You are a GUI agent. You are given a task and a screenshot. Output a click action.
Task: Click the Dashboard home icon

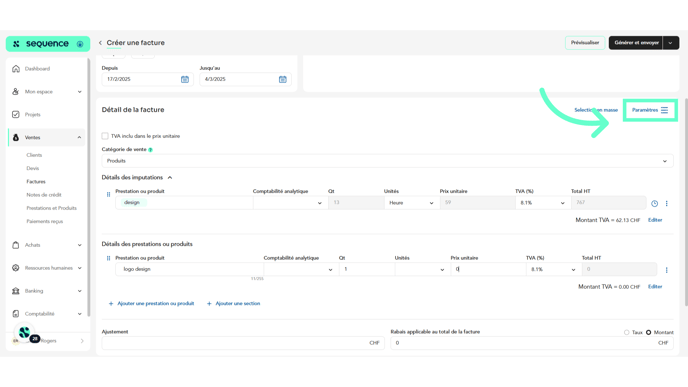[x=16, y=69]
